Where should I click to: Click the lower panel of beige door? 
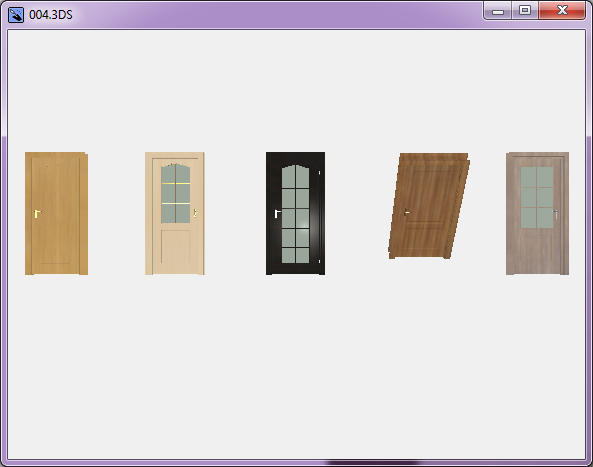[175, 247]
